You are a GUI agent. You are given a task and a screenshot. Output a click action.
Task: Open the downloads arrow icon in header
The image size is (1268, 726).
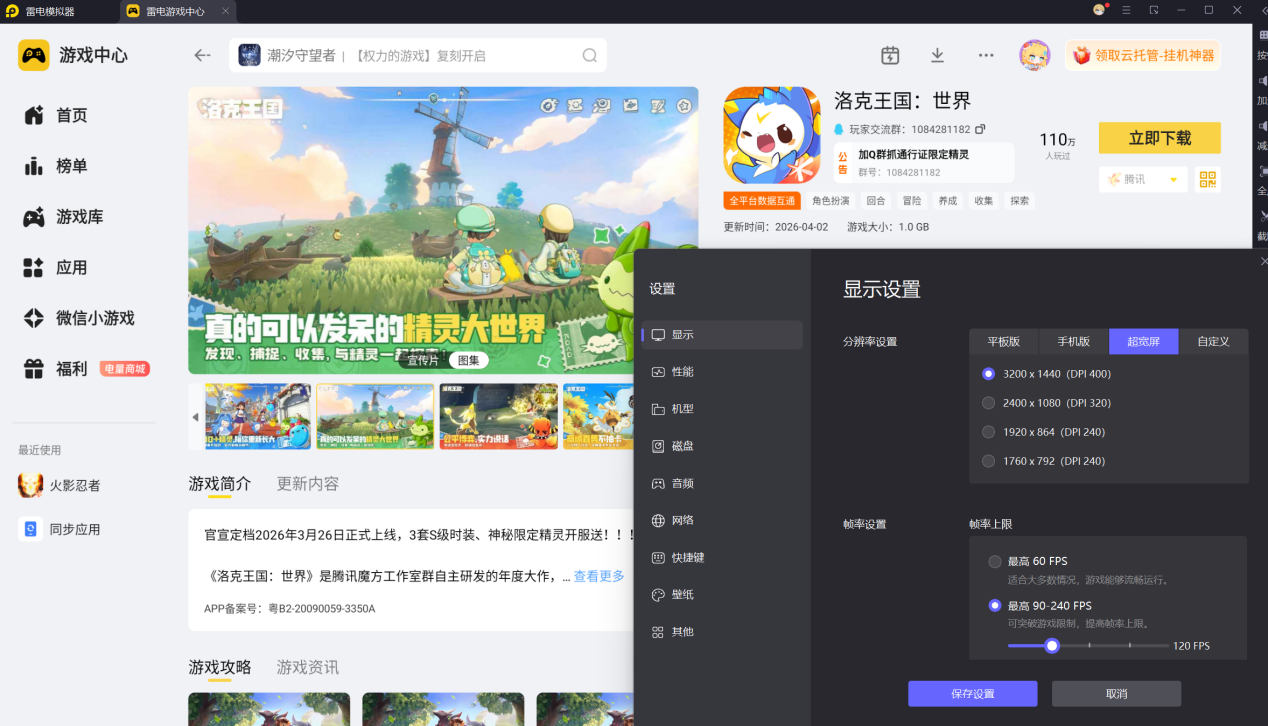click(x=937, y=55)
